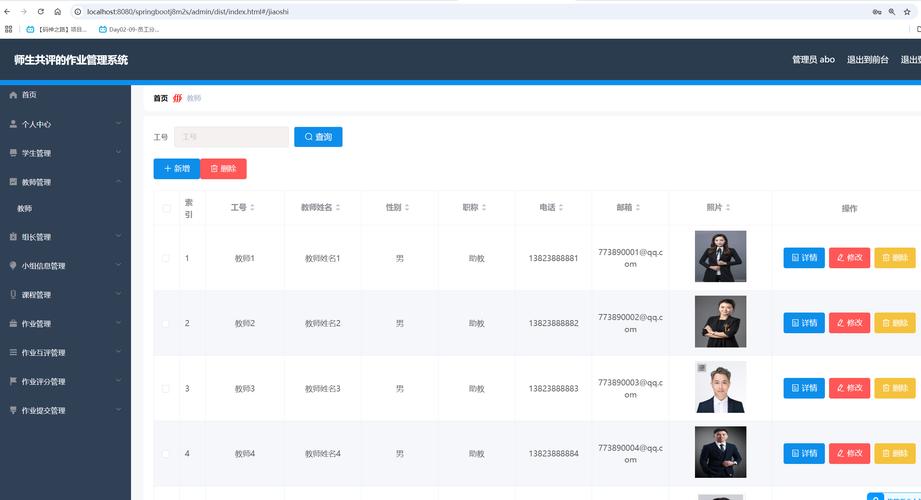Click the 新增 add button

point(177,169)
